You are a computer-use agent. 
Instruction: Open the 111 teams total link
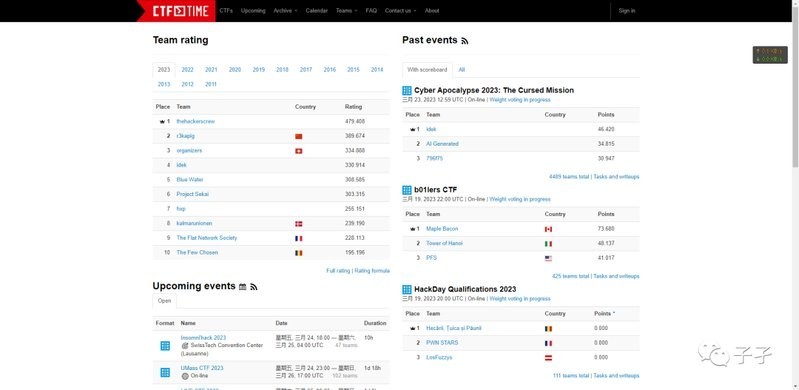tap(571, 376)
